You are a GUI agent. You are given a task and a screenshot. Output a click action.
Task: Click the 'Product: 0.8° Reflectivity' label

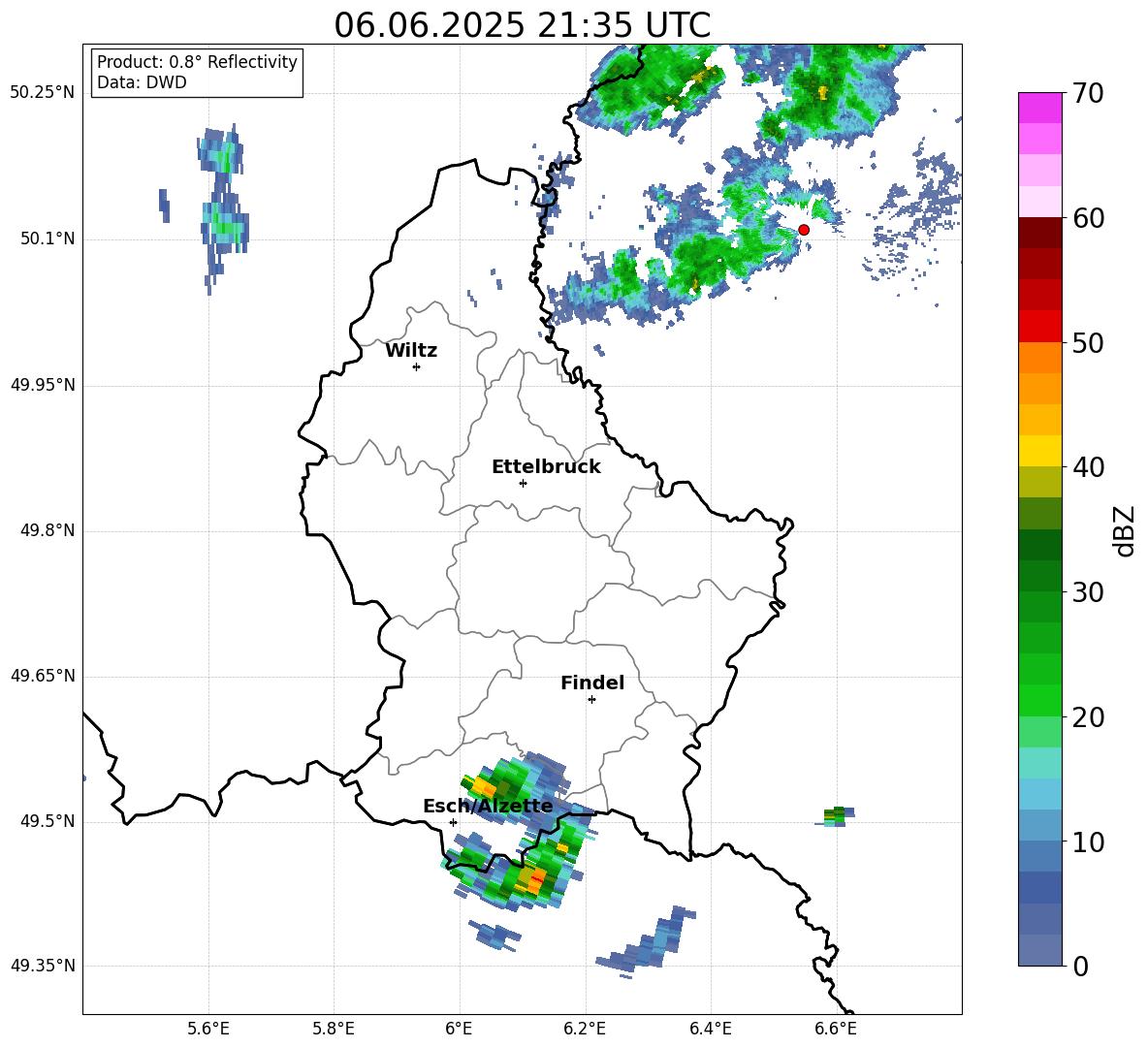click(197, 62)
